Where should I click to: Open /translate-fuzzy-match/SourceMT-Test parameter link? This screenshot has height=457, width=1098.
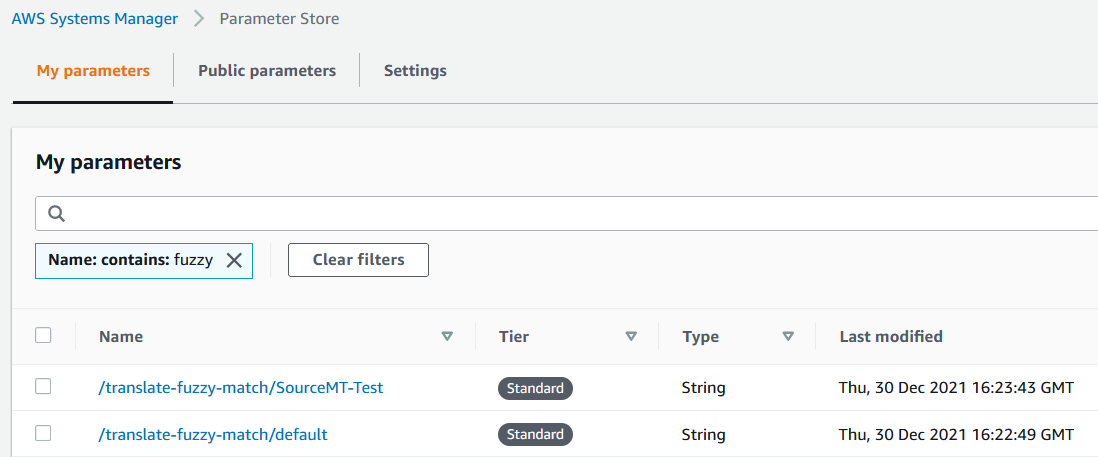pos(241,388)
